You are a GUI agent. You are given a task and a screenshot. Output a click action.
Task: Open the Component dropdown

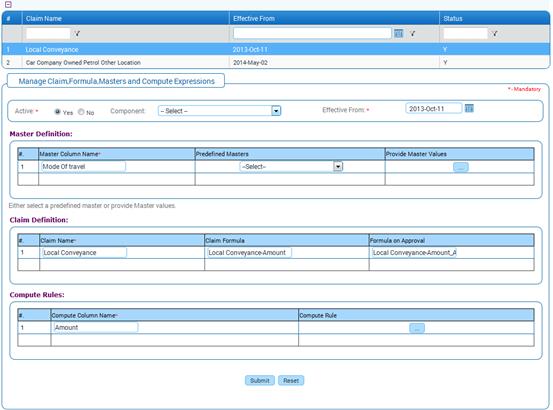pos(219,111)
